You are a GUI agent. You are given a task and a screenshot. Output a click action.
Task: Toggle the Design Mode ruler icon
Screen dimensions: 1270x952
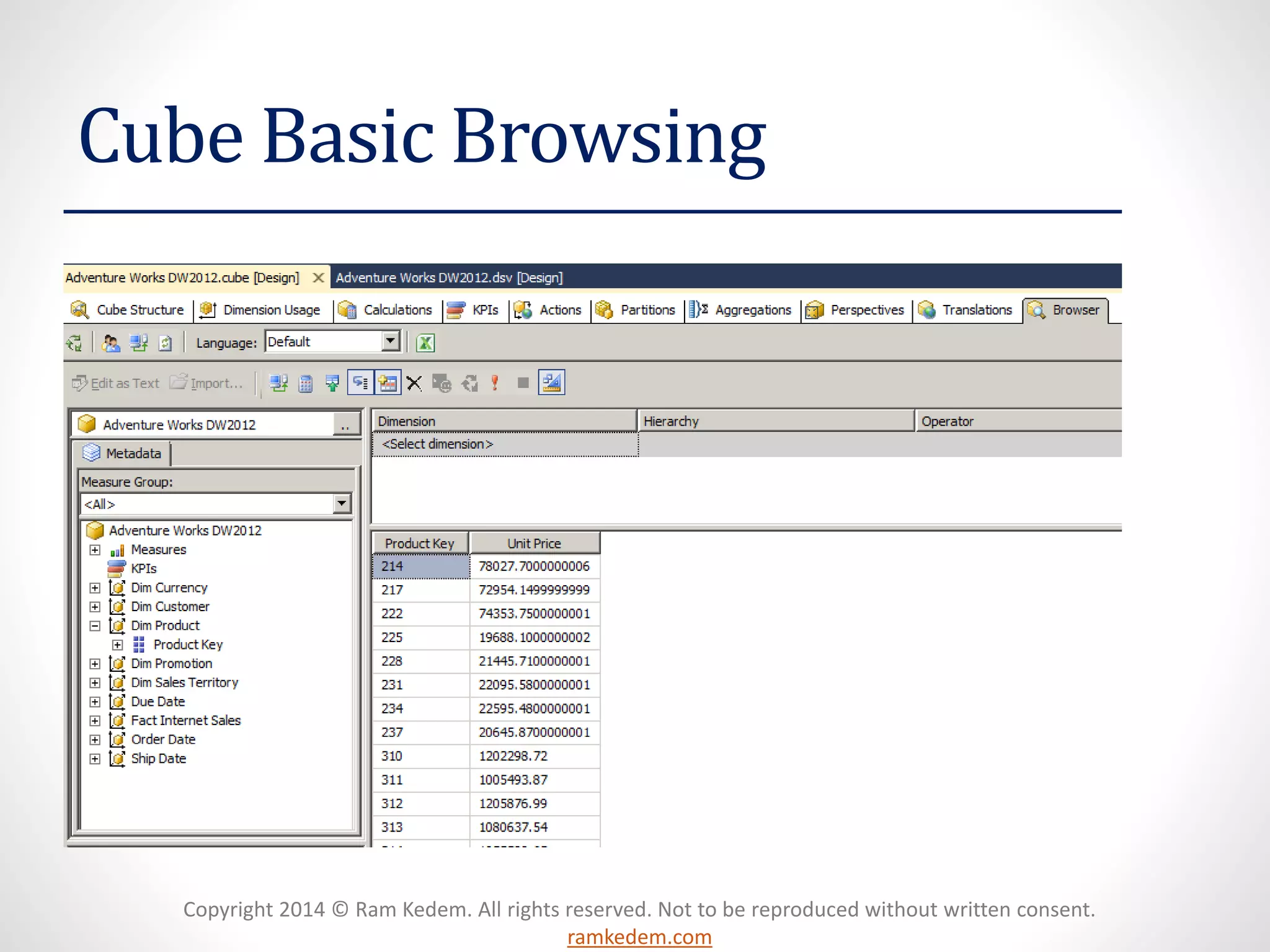point(551,382)
